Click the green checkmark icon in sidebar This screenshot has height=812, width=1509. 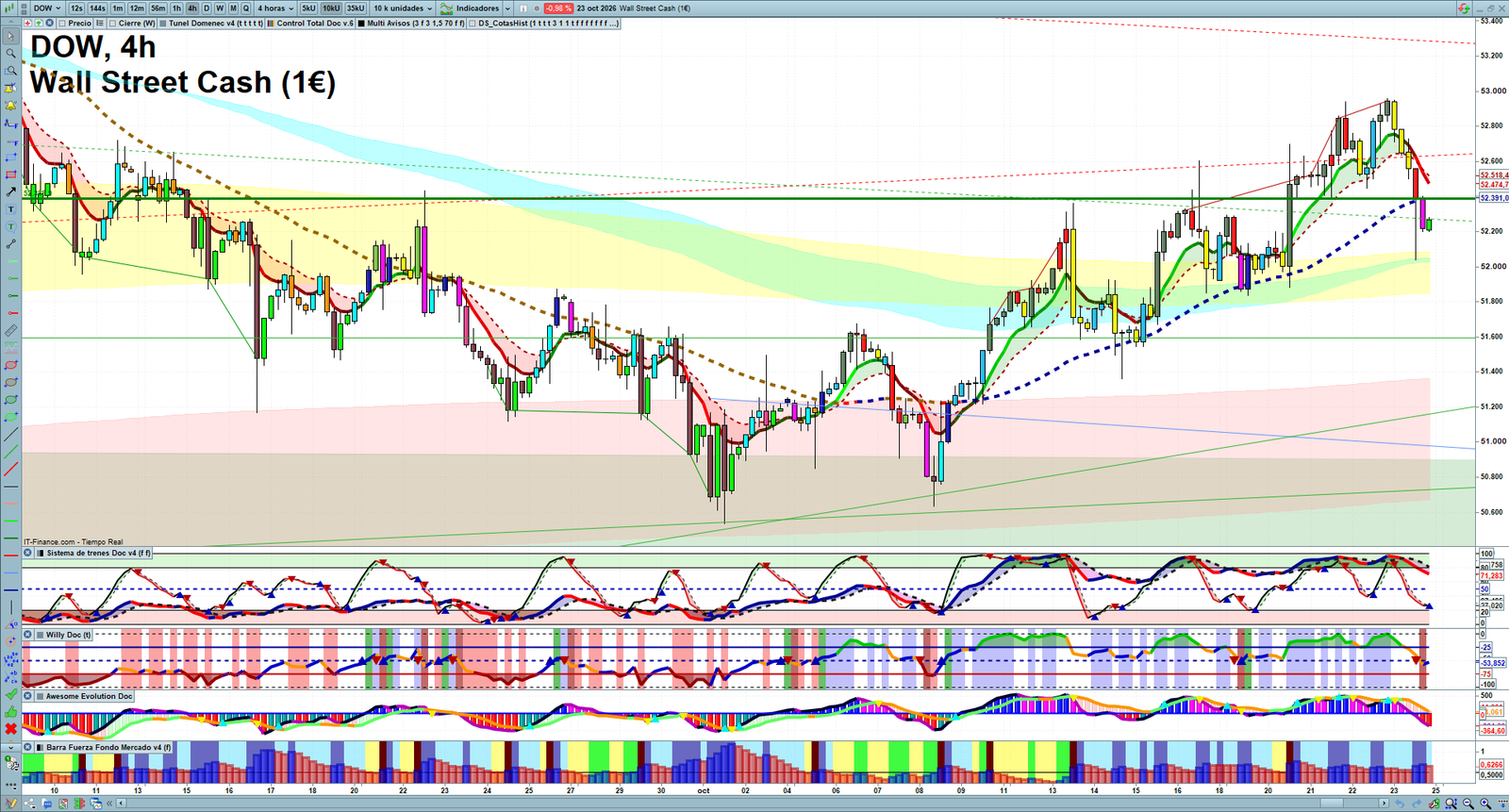click(x=11, y=695)
